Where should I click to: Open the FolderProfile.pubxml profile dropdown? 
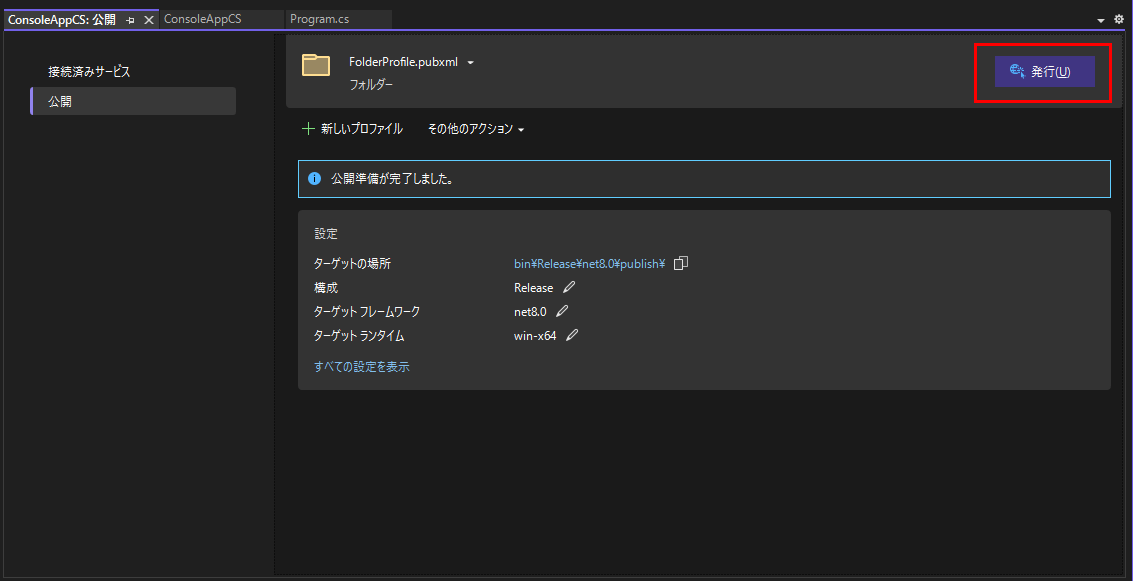pos(470,61)
